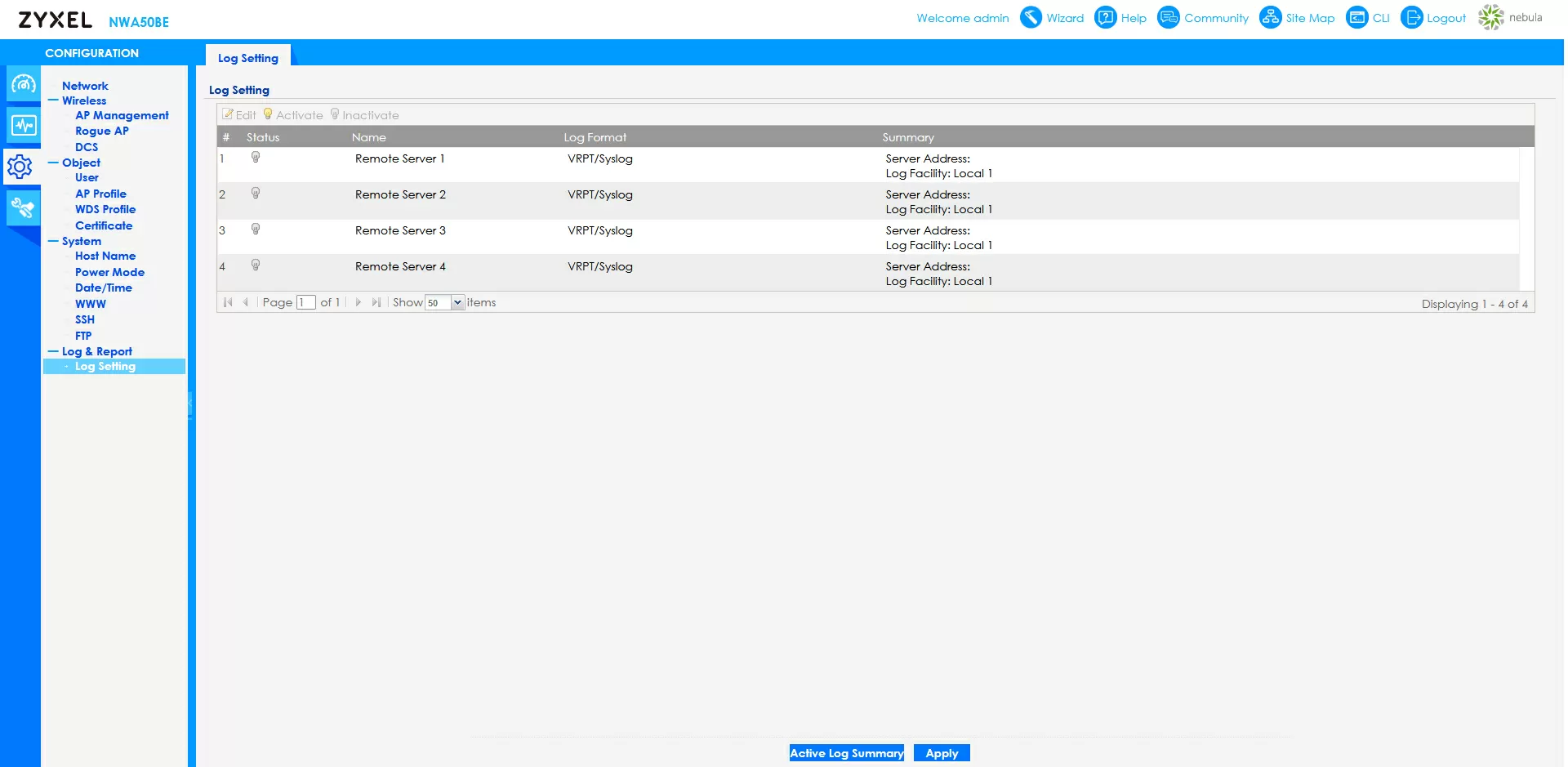The height and width of the screenshot is (767, 1568).
Task: Click the Page number input field
Action: coord(305,303)
